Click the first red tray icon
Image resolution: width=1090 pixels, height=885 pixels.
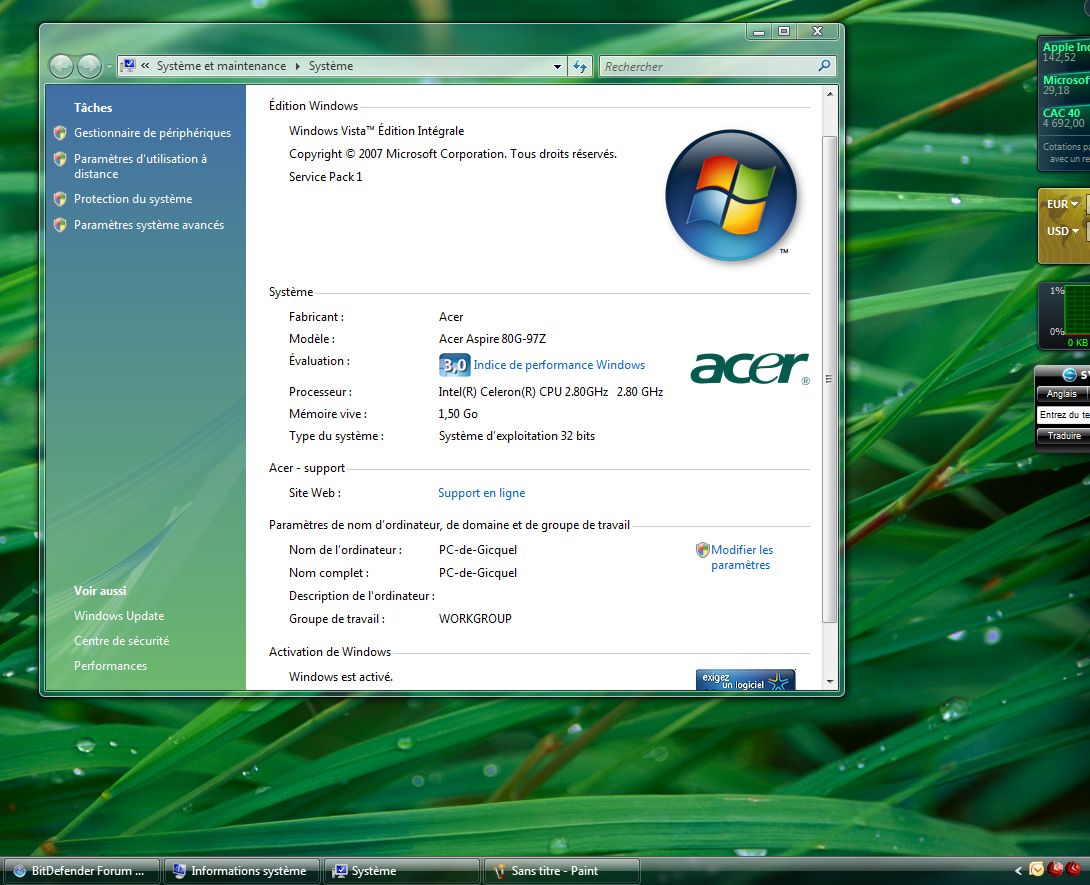[x=1056, y=869]
